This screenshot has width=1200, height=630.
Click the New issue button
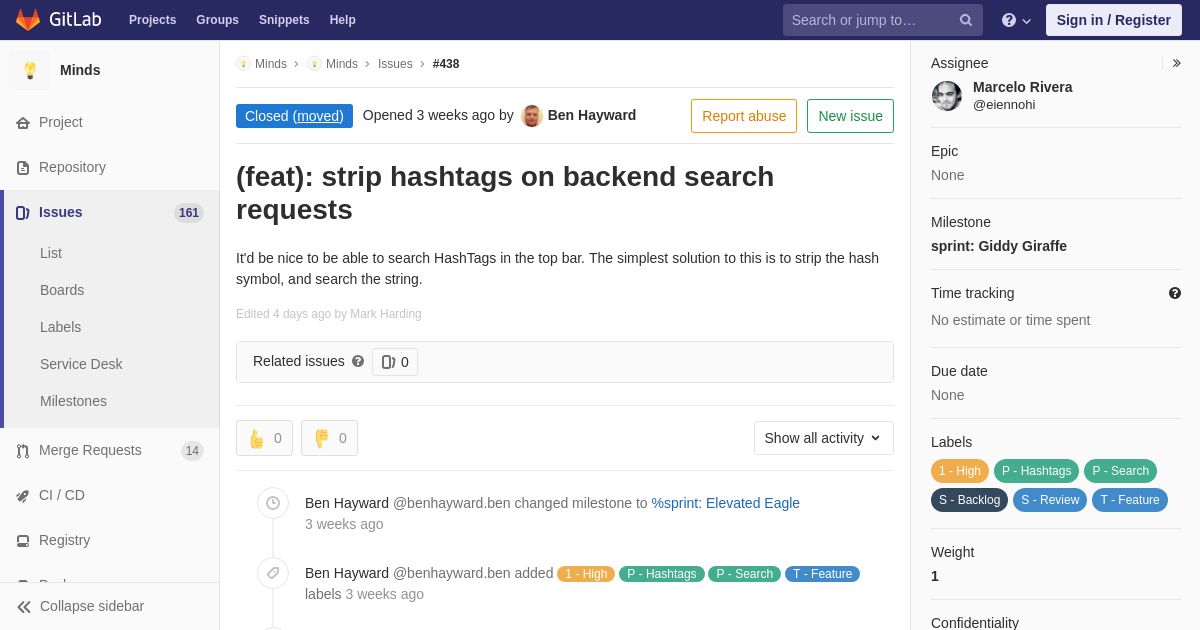tap(850, 116)
